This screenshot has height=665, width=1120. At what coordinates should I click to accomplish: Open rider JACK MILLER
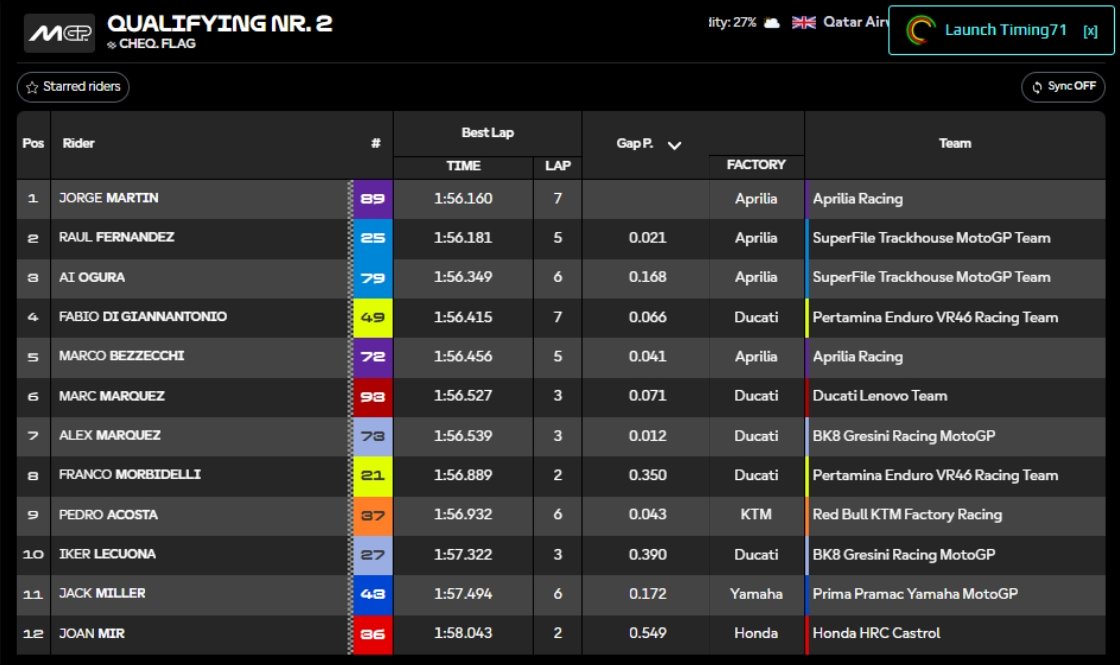102,593
